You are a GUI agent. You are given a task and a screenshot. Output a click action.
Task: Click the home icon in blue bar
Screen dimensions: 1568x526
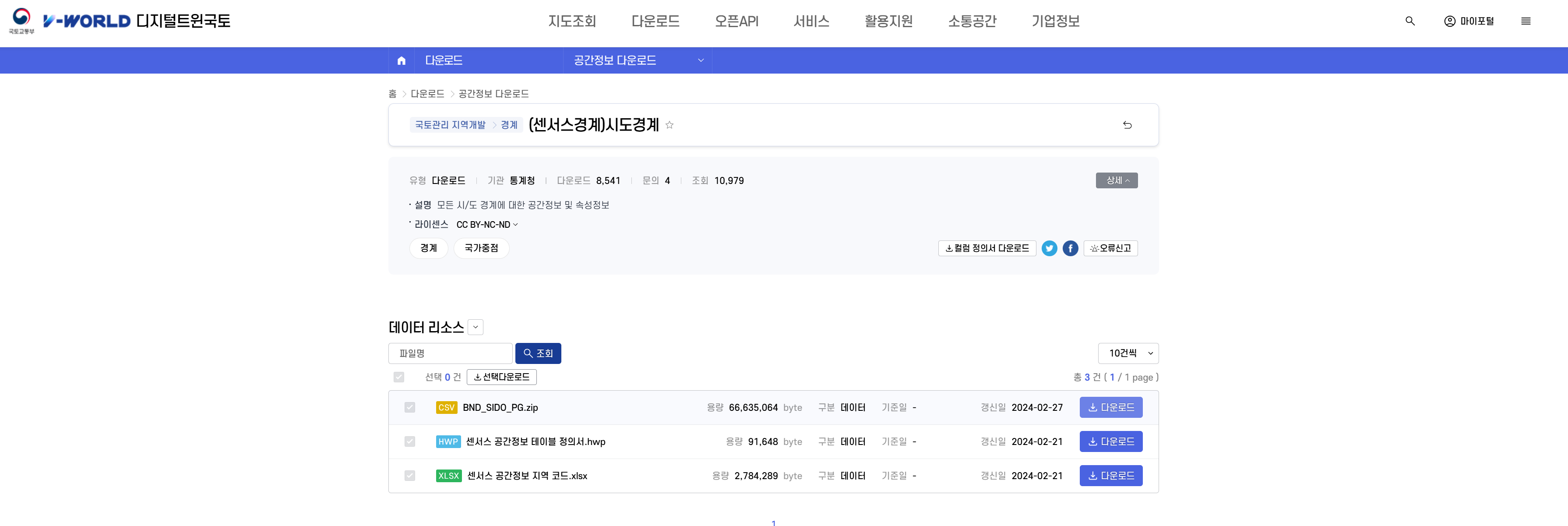point(401,60)
